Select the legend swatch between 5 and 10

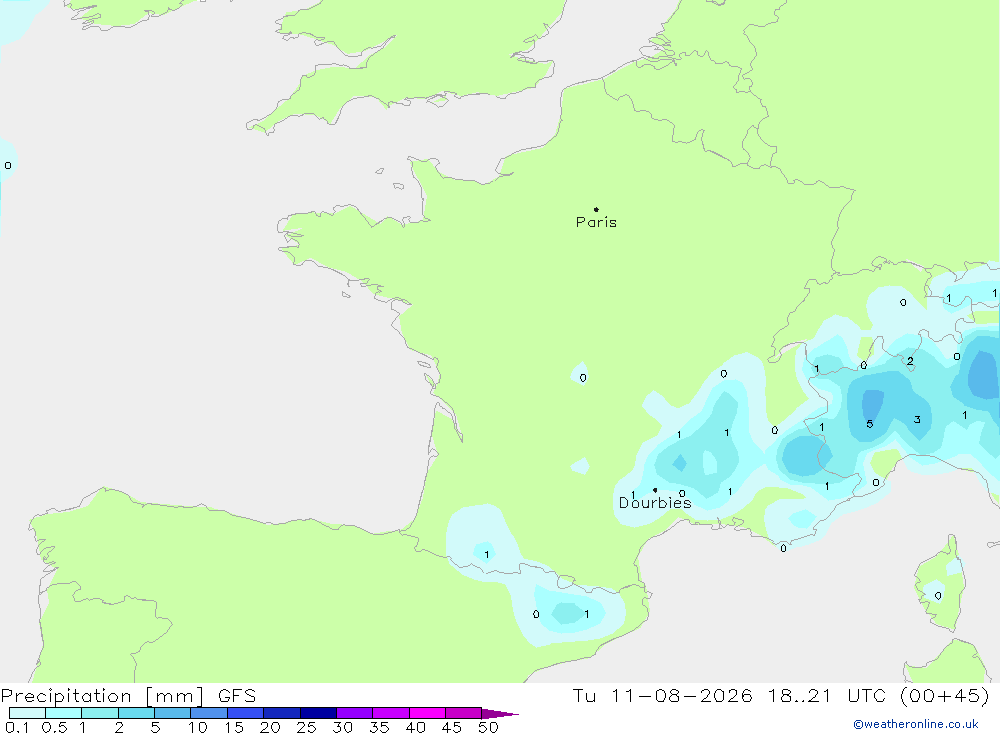[x=172, y=713]
